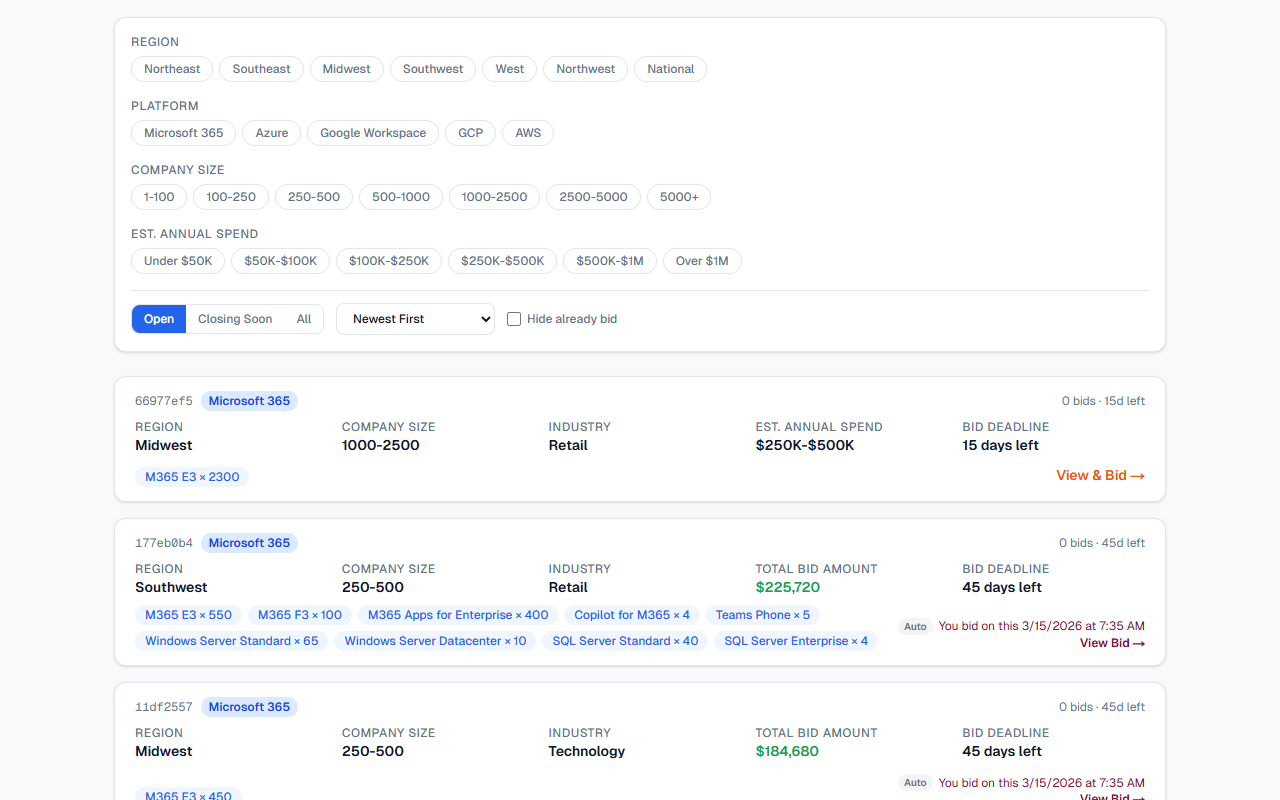Select company size 1-100

click(159, 197)
